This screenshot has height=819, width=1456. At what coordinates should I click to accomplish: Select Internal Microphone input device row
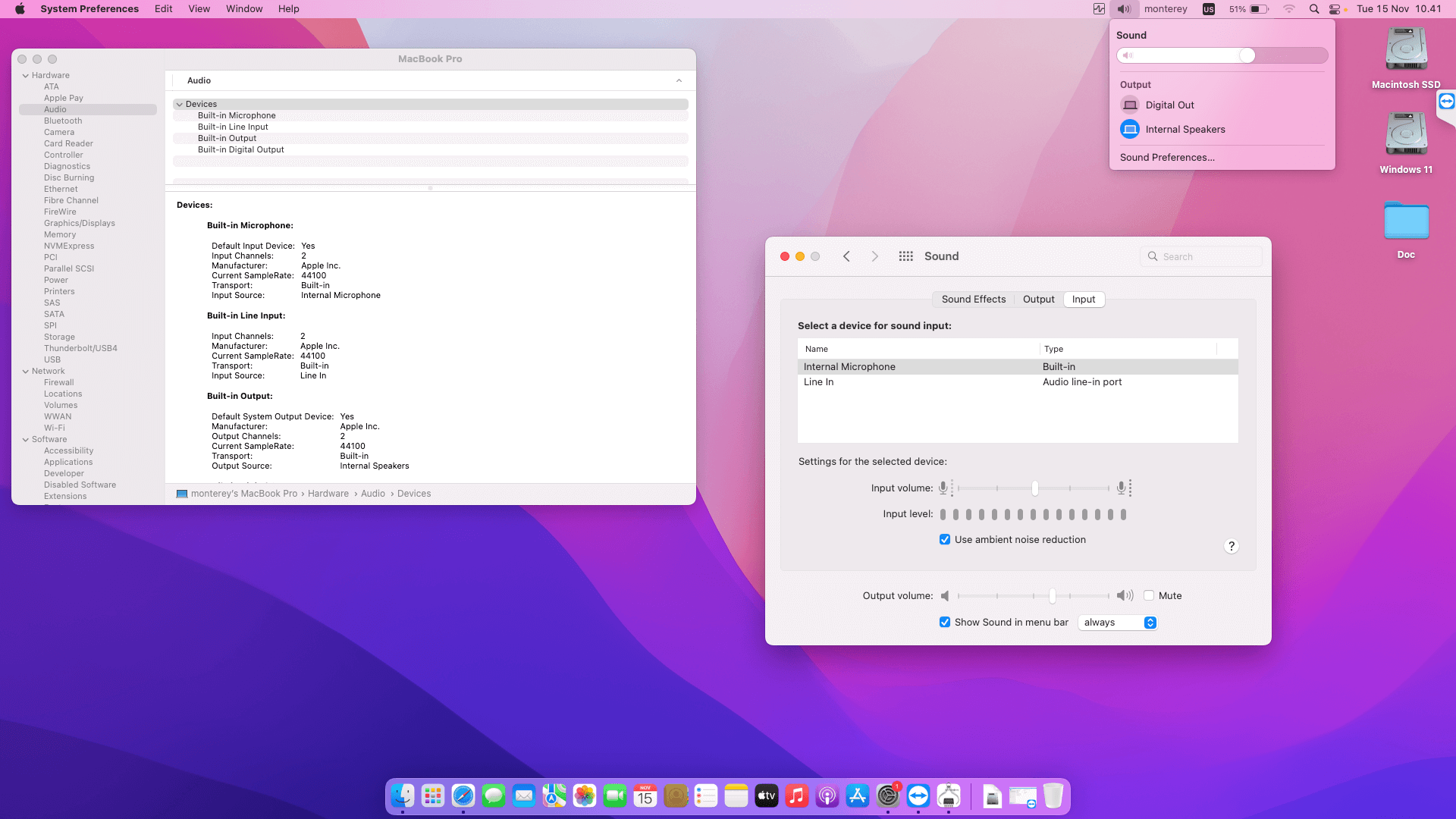coord(1018,367)
